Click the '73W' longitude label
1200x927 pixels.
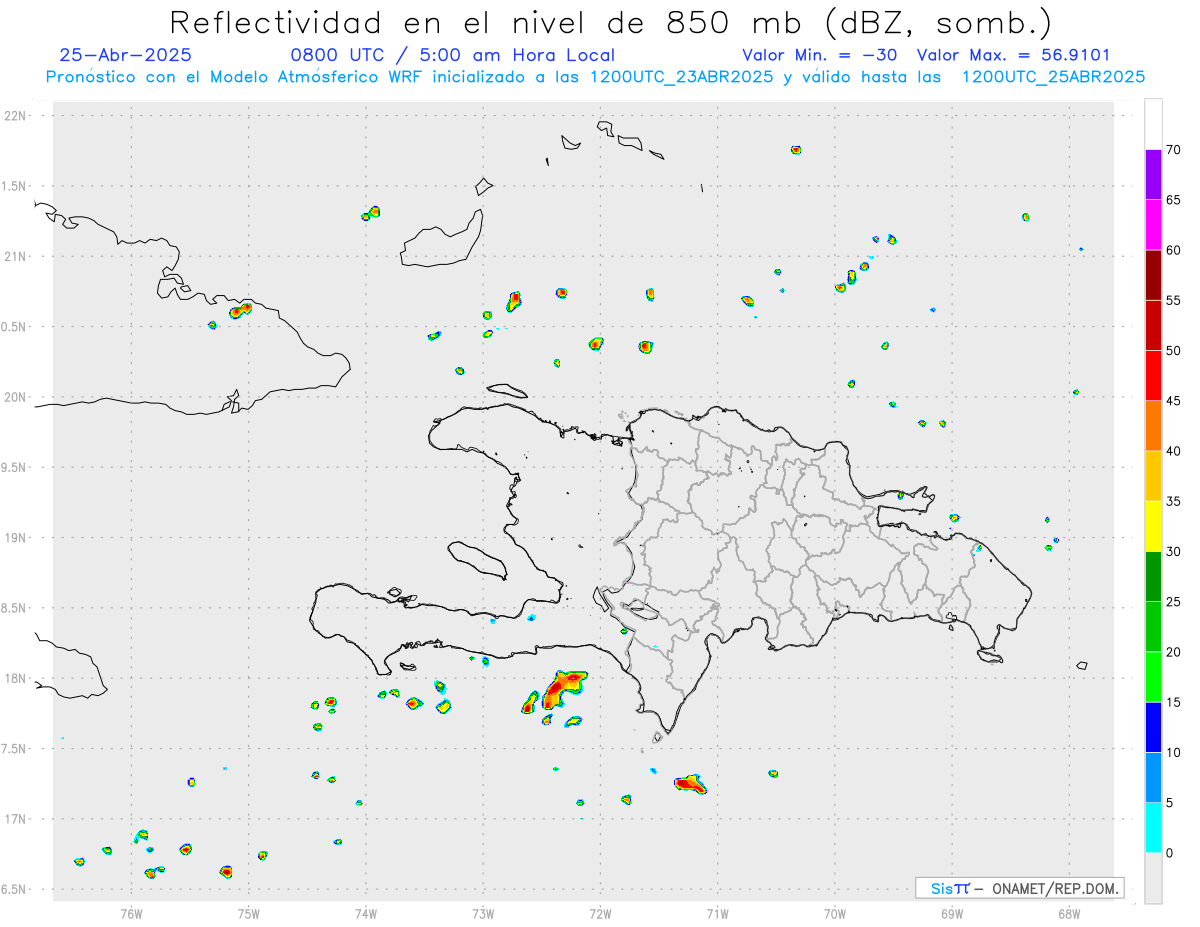(x=483, y=913)
